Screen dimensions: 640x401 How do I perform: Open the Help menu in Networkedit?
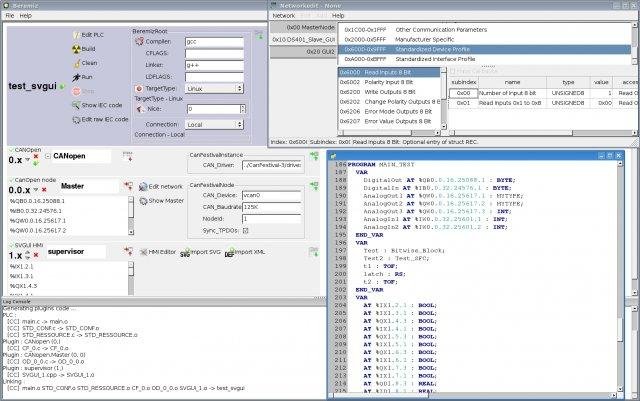click(338, 16)
